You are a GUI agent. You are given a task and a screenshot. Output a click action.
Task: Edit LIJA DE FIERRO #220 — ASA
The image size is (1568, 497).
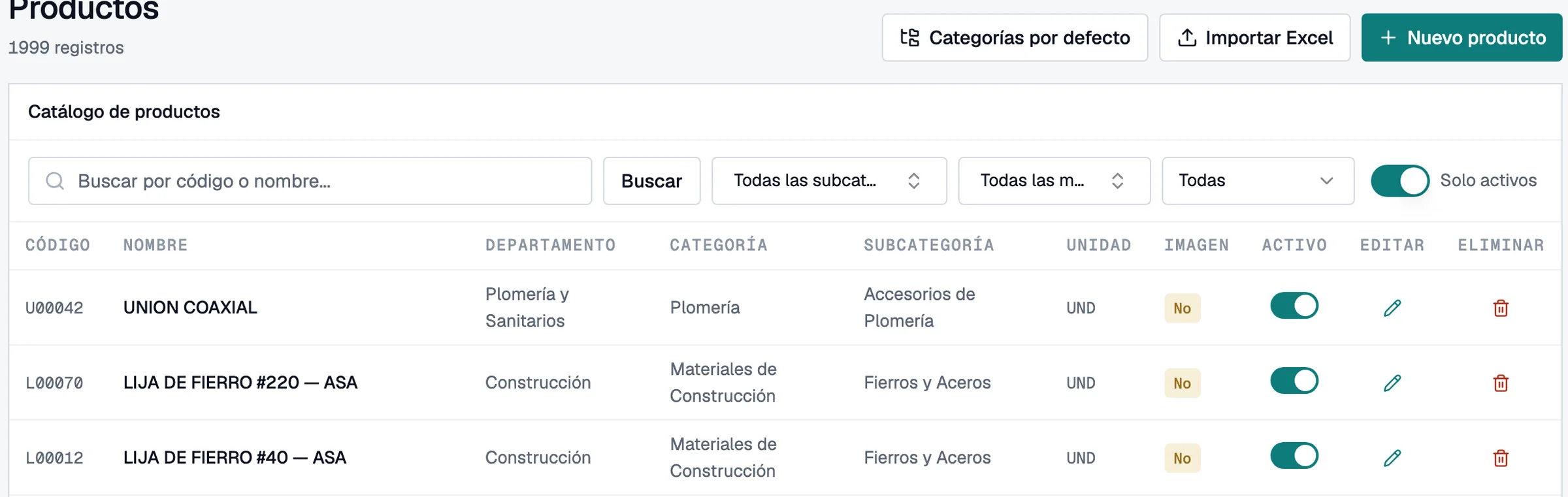(x=1392, y=383)
